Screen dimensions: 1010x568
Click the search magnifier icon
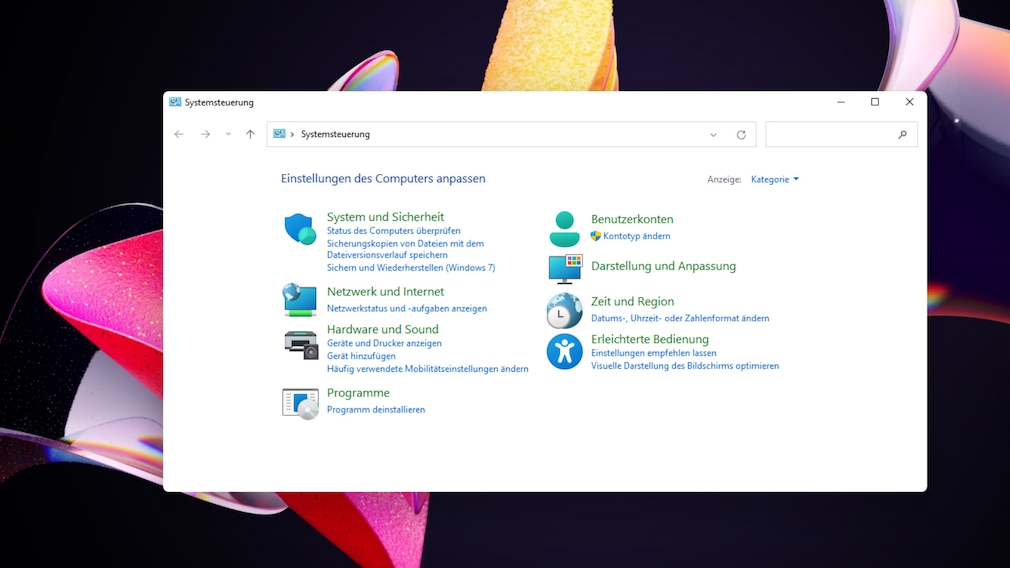[x=902, y=135]
